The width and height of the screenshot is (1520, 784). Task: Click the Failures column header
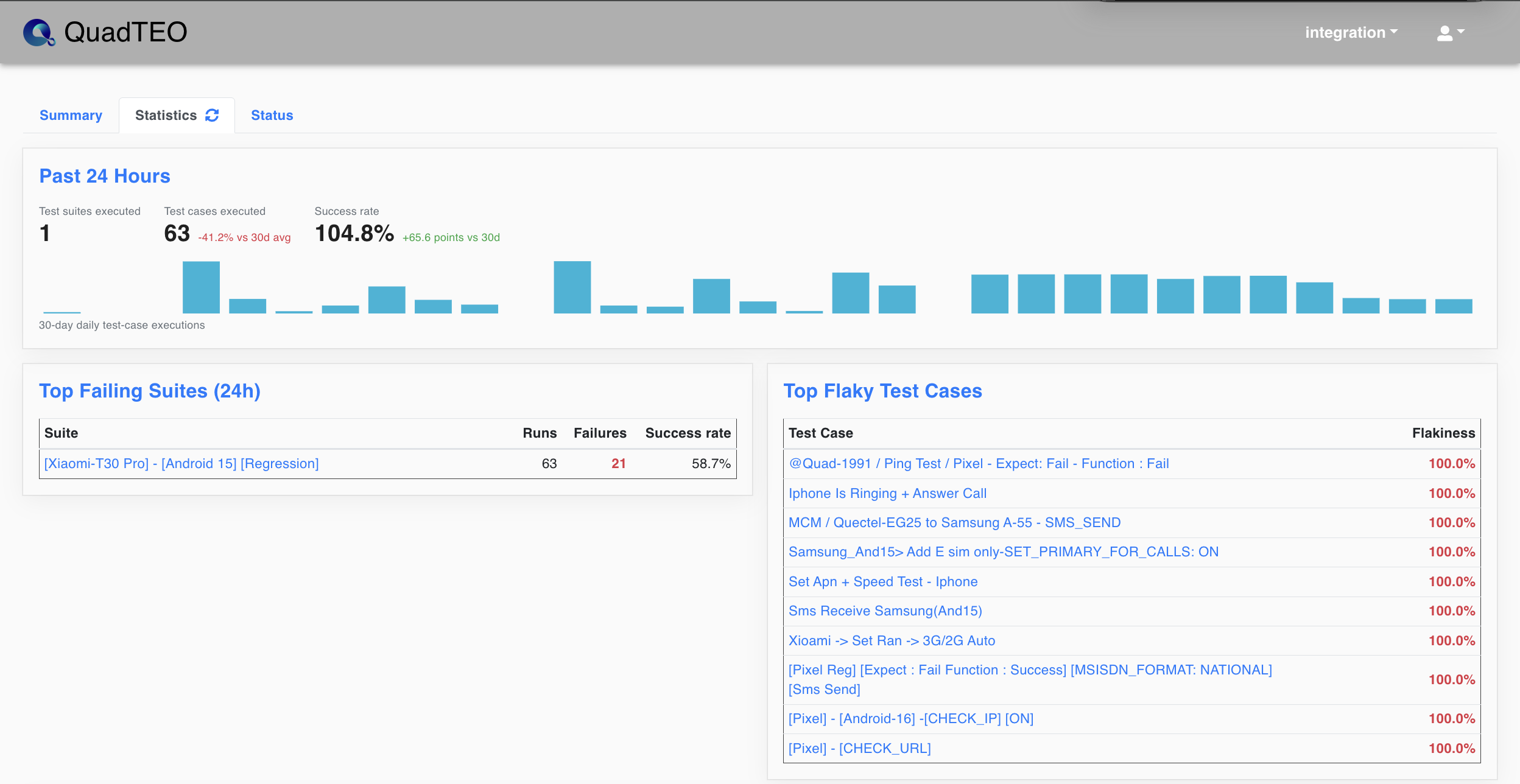coord(600,433)
